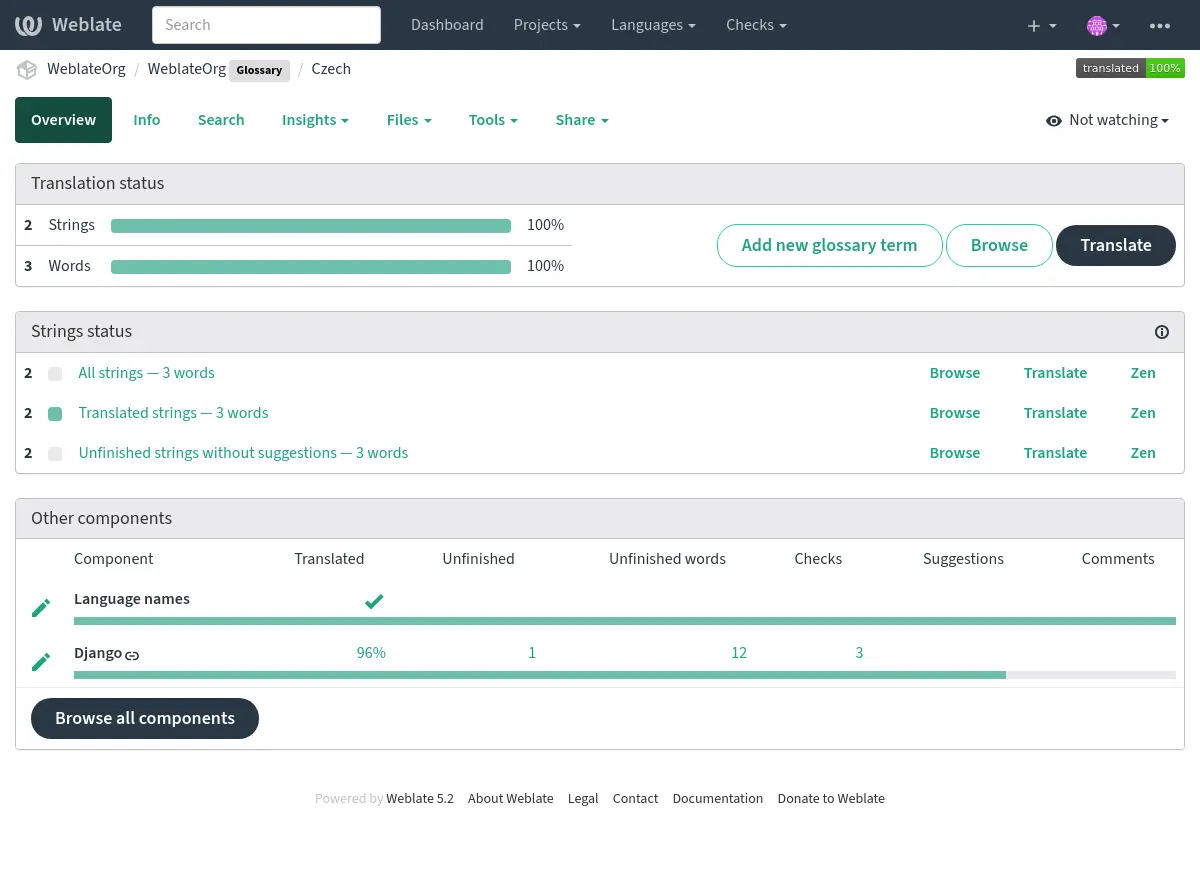Image resolution: width=1200 pixels, height=875 pixels.
Task: Open the Tools dropdown
Action: (x=493, y=120)
